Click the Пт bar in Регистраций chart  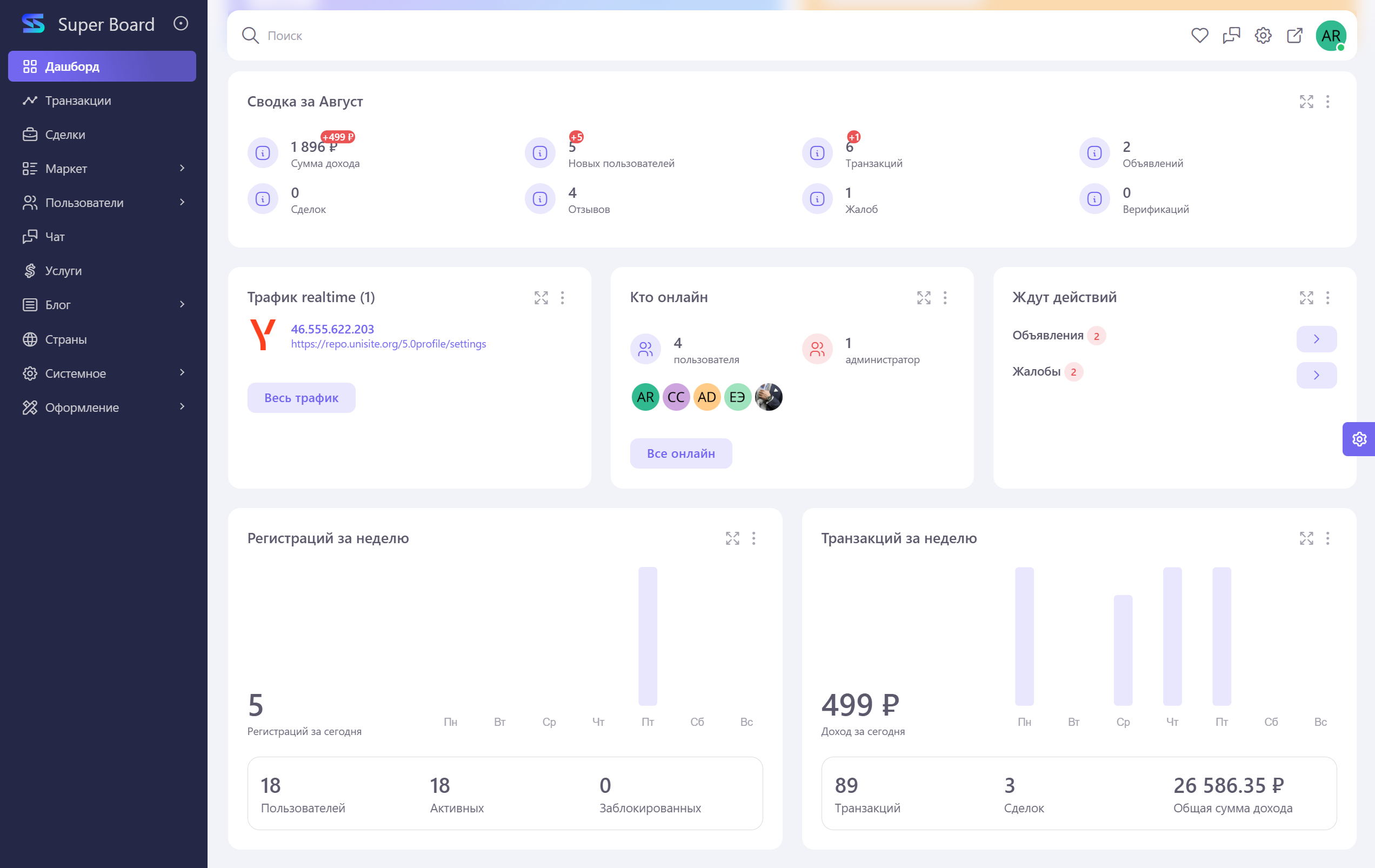click(648, 636)
